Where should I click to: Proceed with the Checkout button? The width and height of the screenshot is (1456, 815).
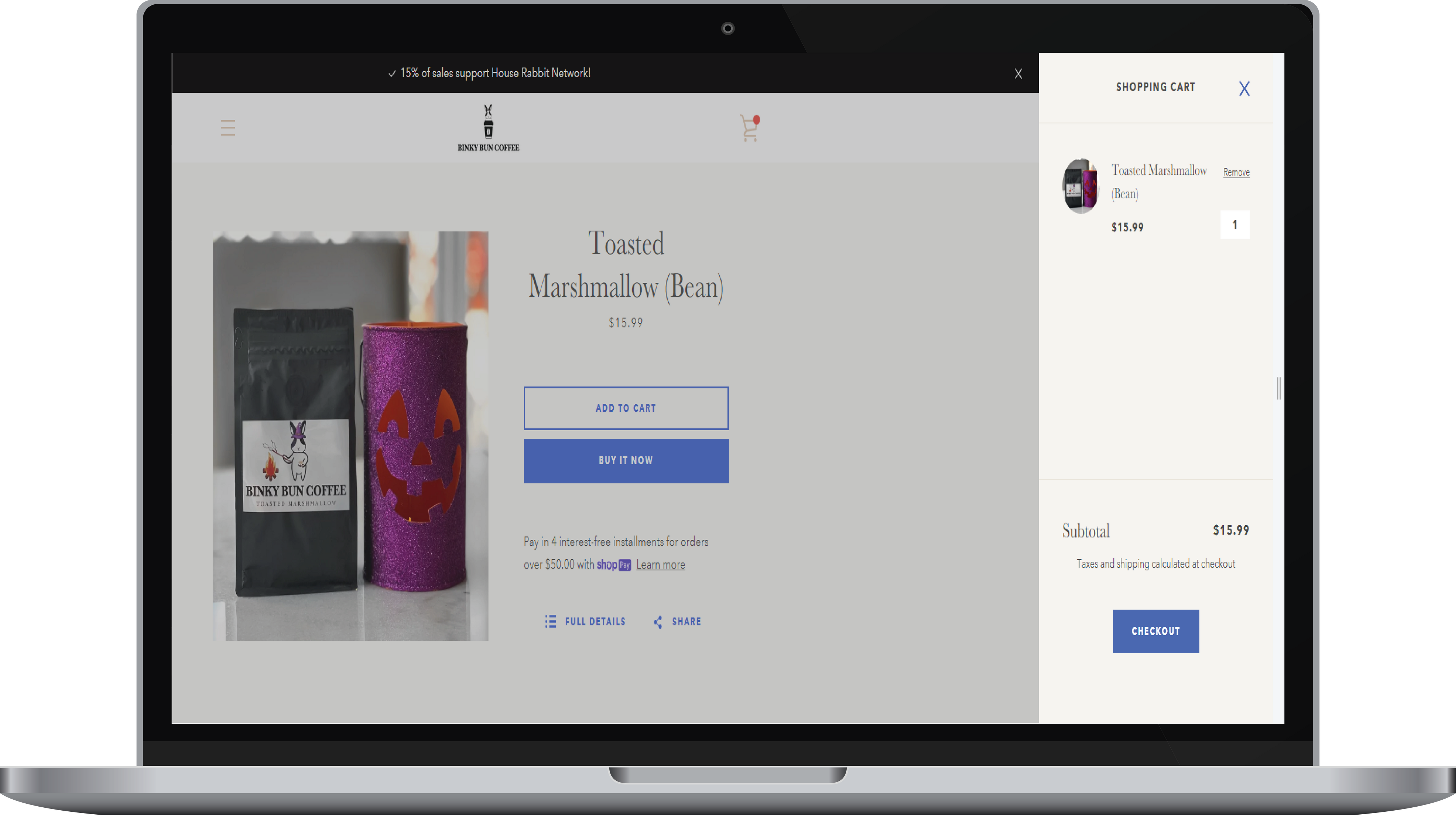pos(1155,631)
